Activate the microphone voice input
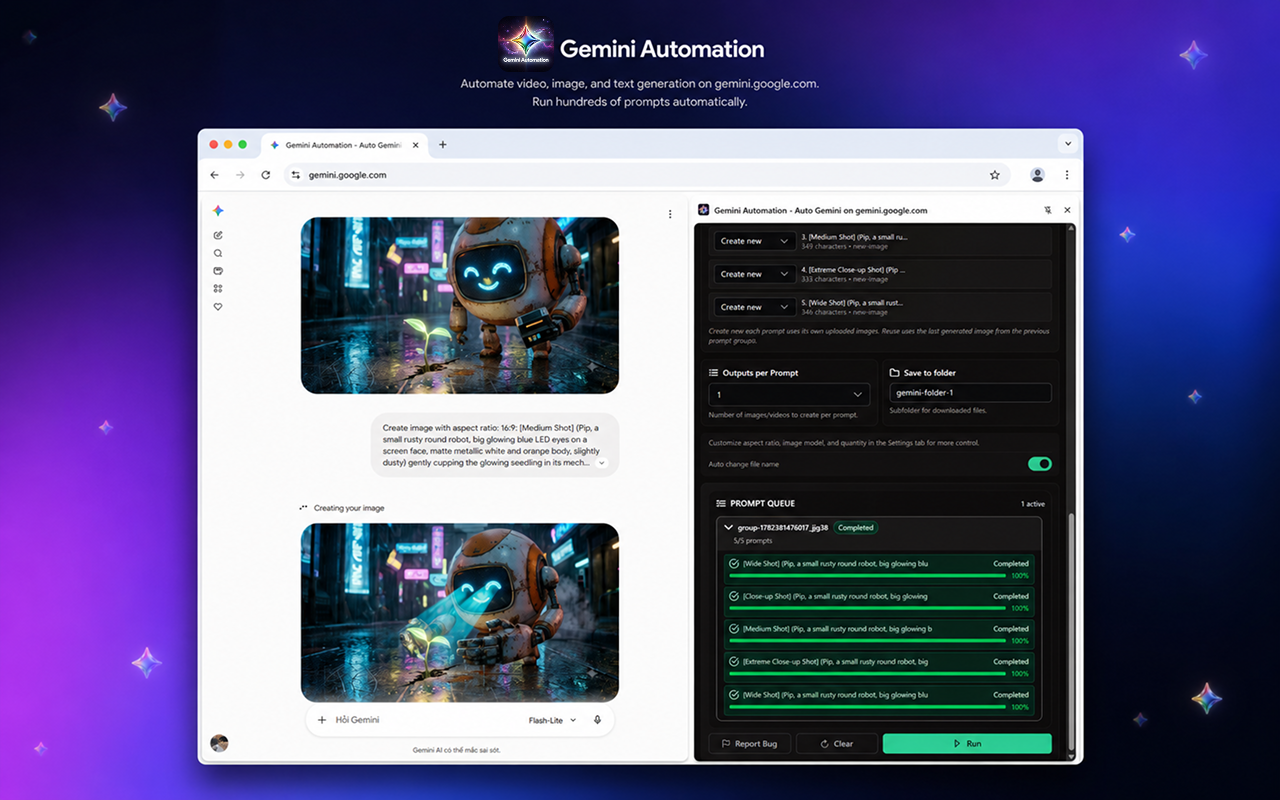 (597, 720)
